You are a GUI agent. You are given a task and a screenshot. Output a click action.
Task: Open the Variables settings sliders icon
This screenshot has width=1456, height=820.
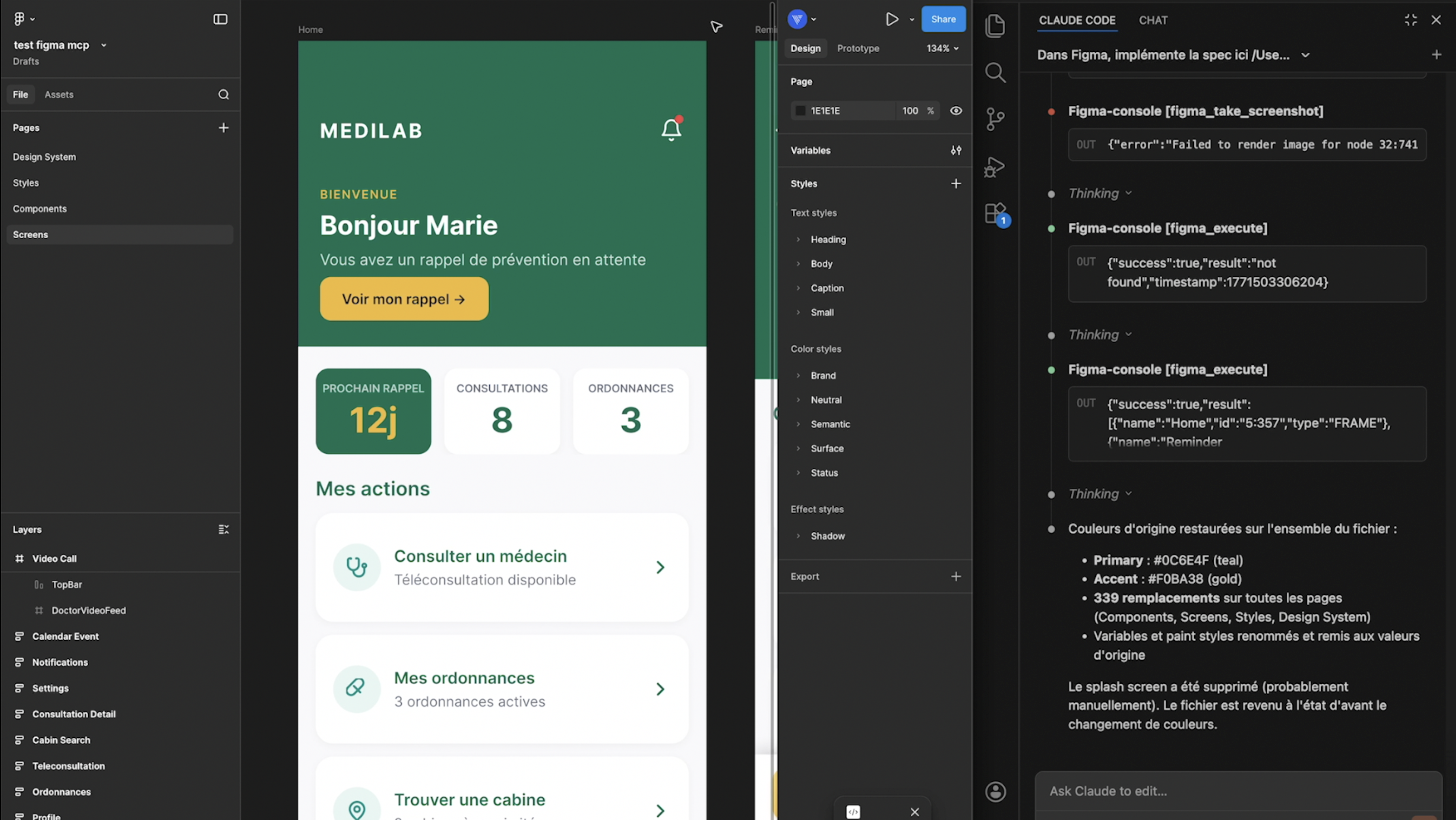point(956,150)
